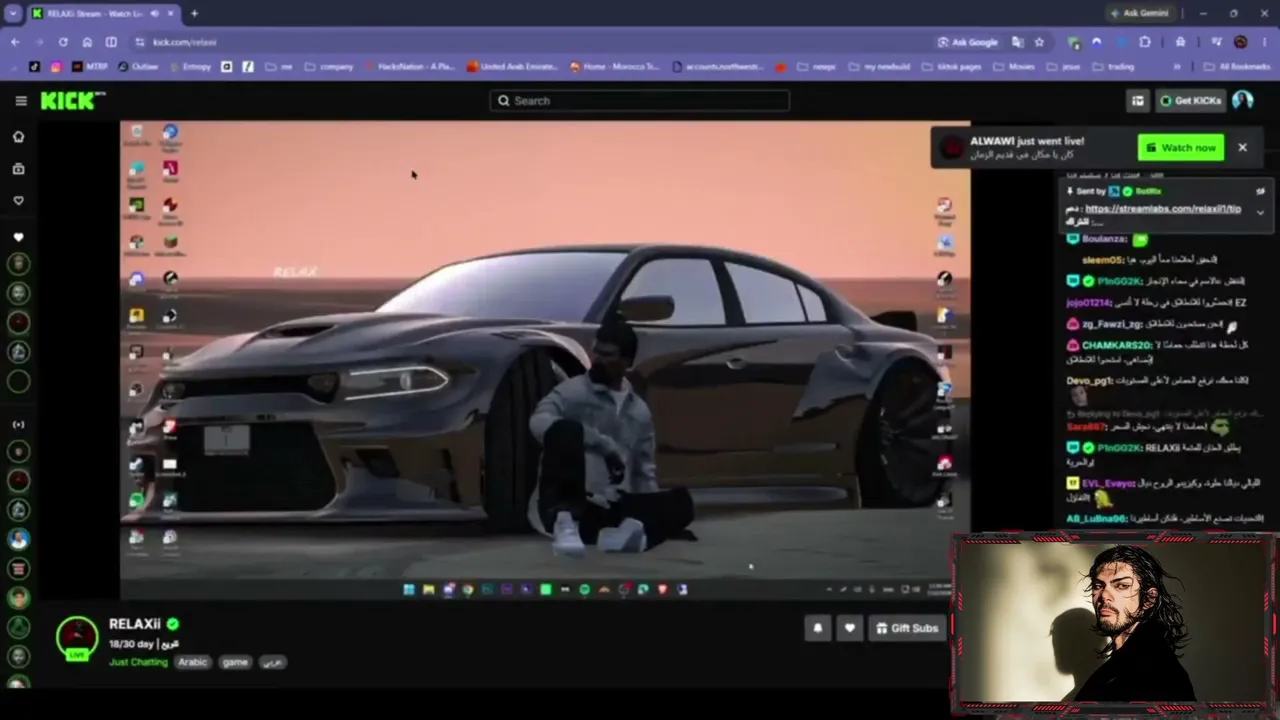
Task: Expand the pinned chat message chevron
Action: pos(1260,212)
